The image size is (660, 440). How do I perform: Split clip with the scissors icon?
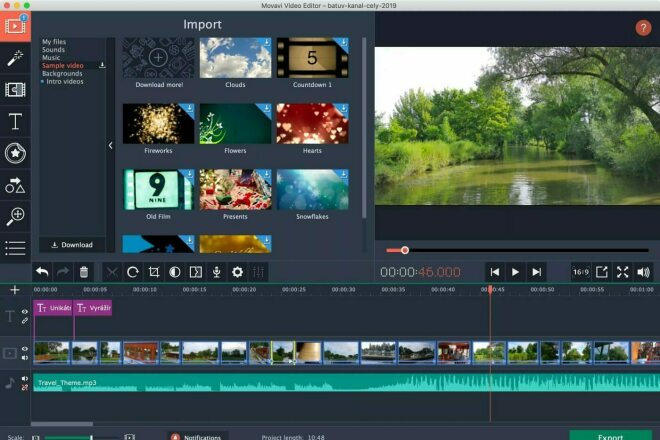tap(112, 272)
